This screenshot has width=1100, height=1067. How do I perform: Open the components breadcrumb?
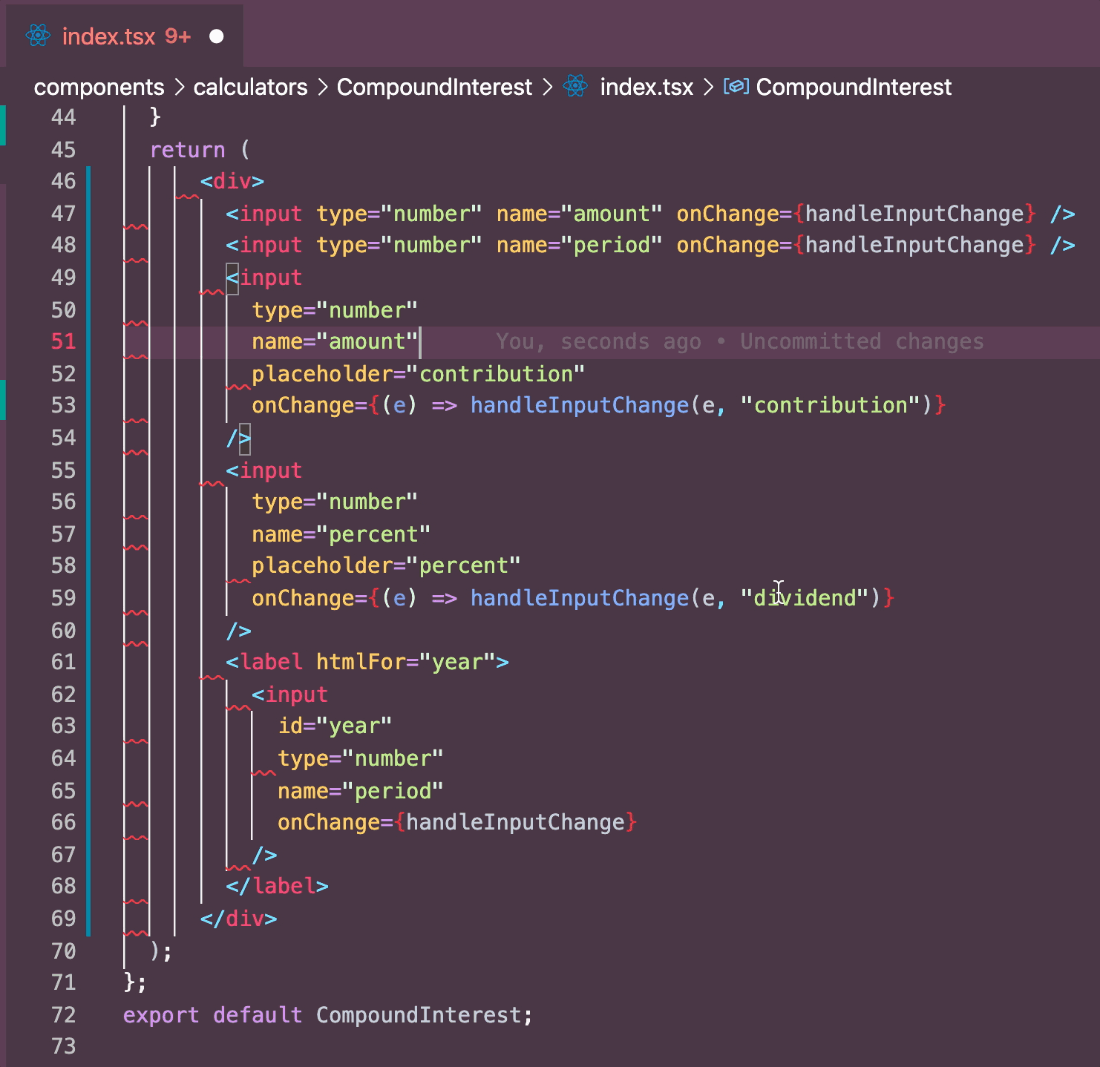[99, 87]
